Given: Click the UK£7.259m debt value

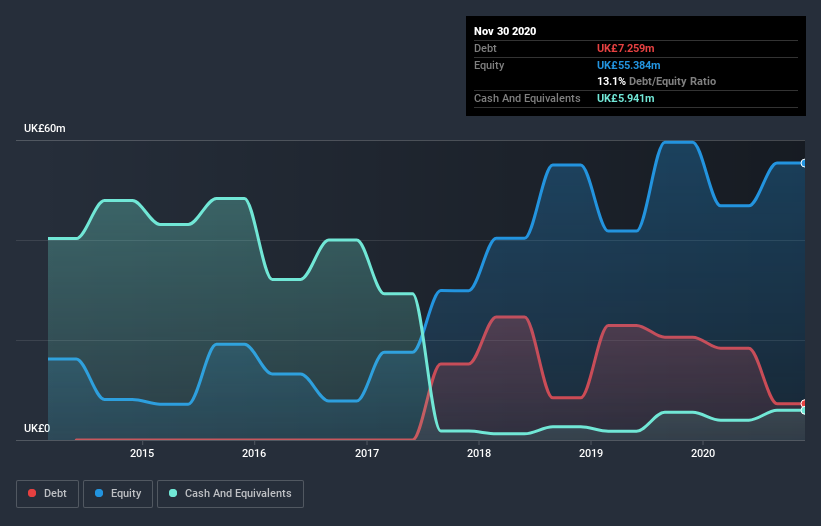Looking at the screenshot, I should pyautogui.click(x=626, y=48).
